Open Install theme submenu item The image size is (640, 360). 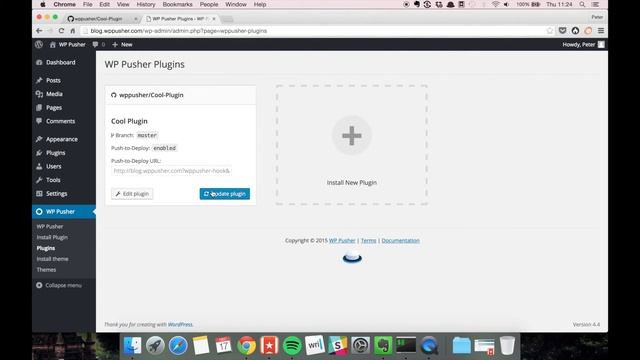click(x=53, y=259)
